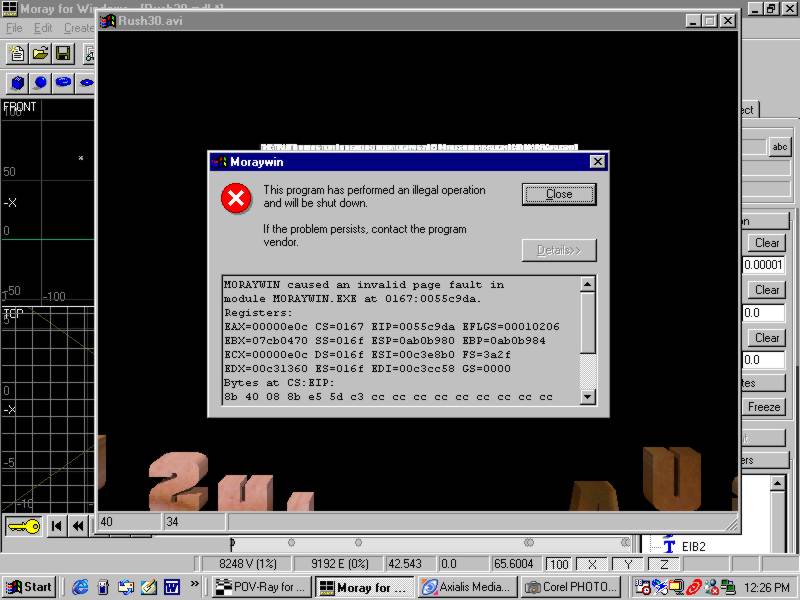Click the animation timeline slider track
800x600 pixels.
pyautogui.click(x=430, y=543)
